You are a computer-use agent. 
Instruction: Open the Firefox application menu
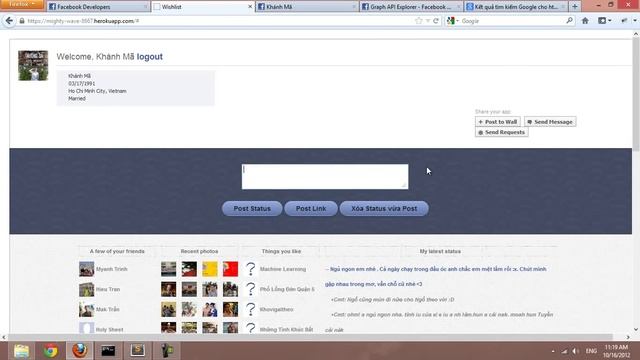22,4
